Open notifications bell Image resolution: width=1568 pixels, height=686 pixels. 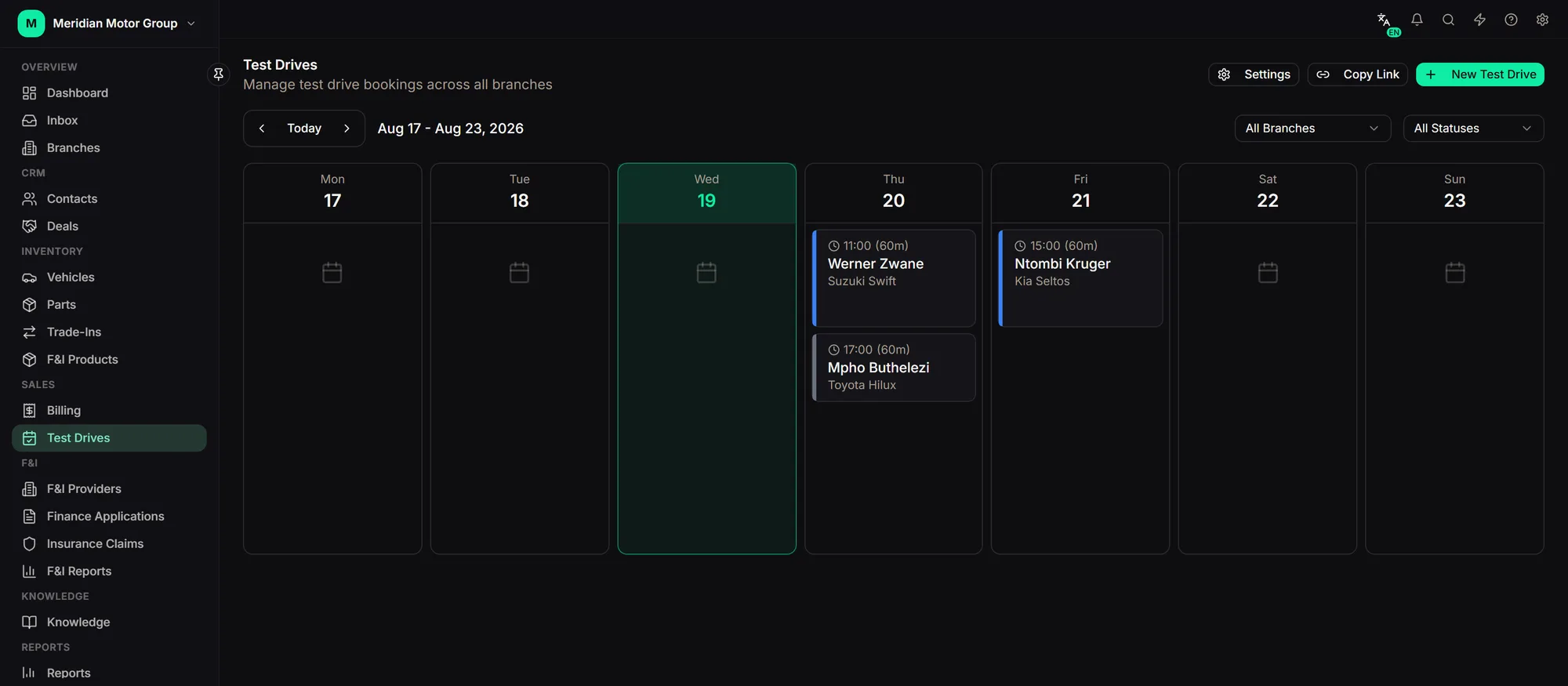pyautogui.click(x=1417, y=20)
